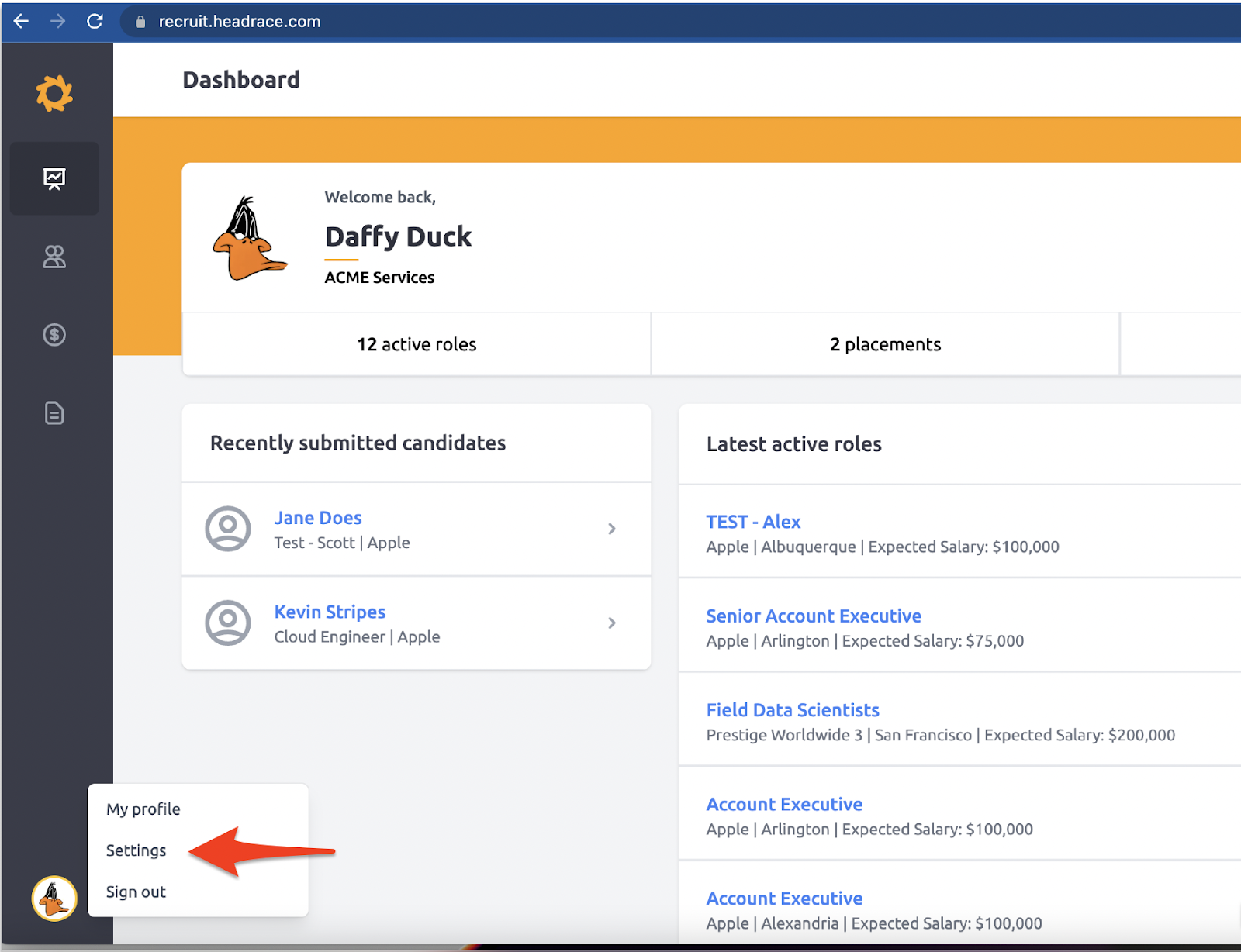The height and width of the screenshot is (952, 1241).
Task: Reload the page
Action: click(x=95, y=21)
